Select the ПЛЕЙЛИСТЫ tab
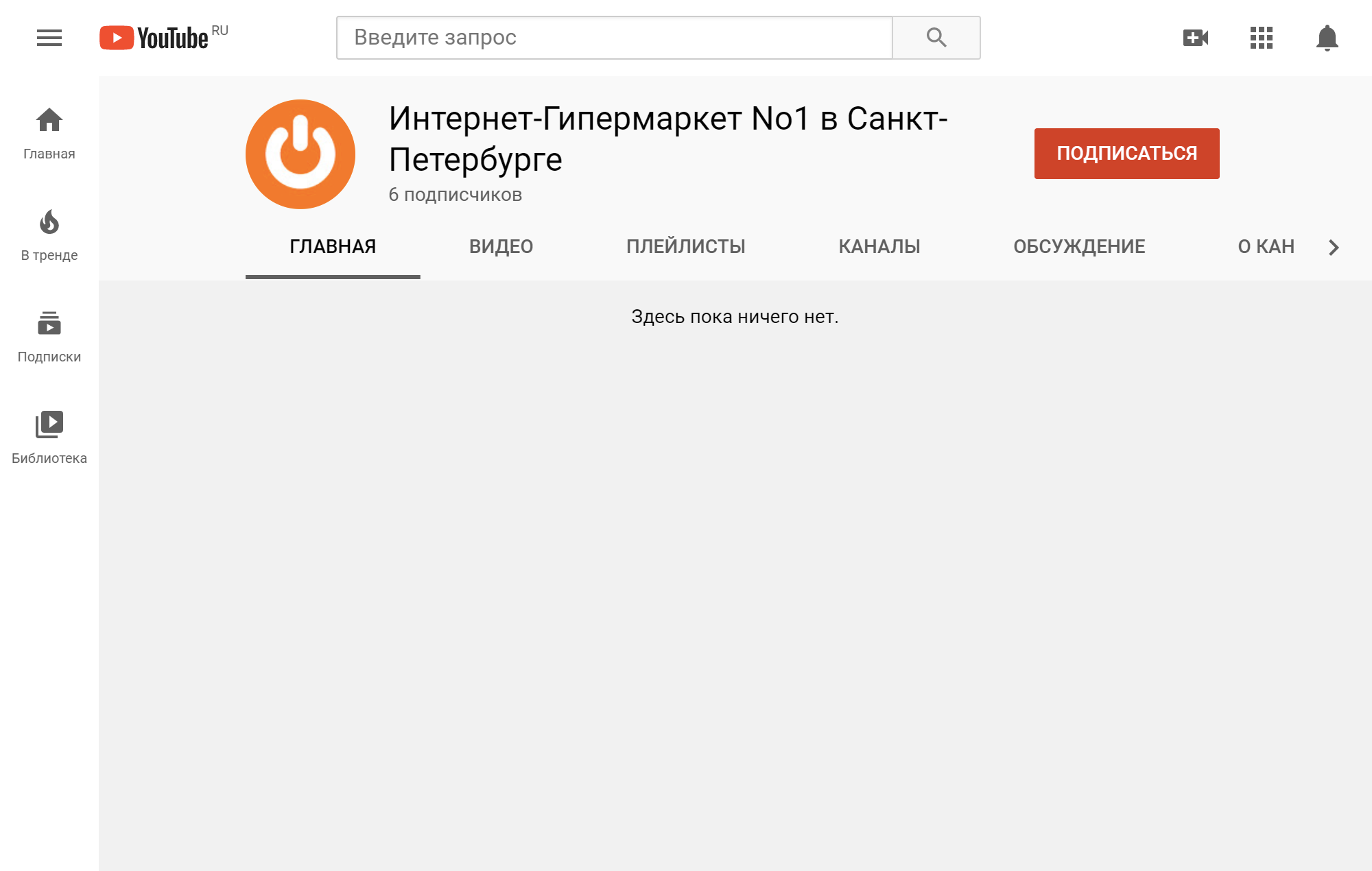The image size is (1372, 871). tap(685, 246)
